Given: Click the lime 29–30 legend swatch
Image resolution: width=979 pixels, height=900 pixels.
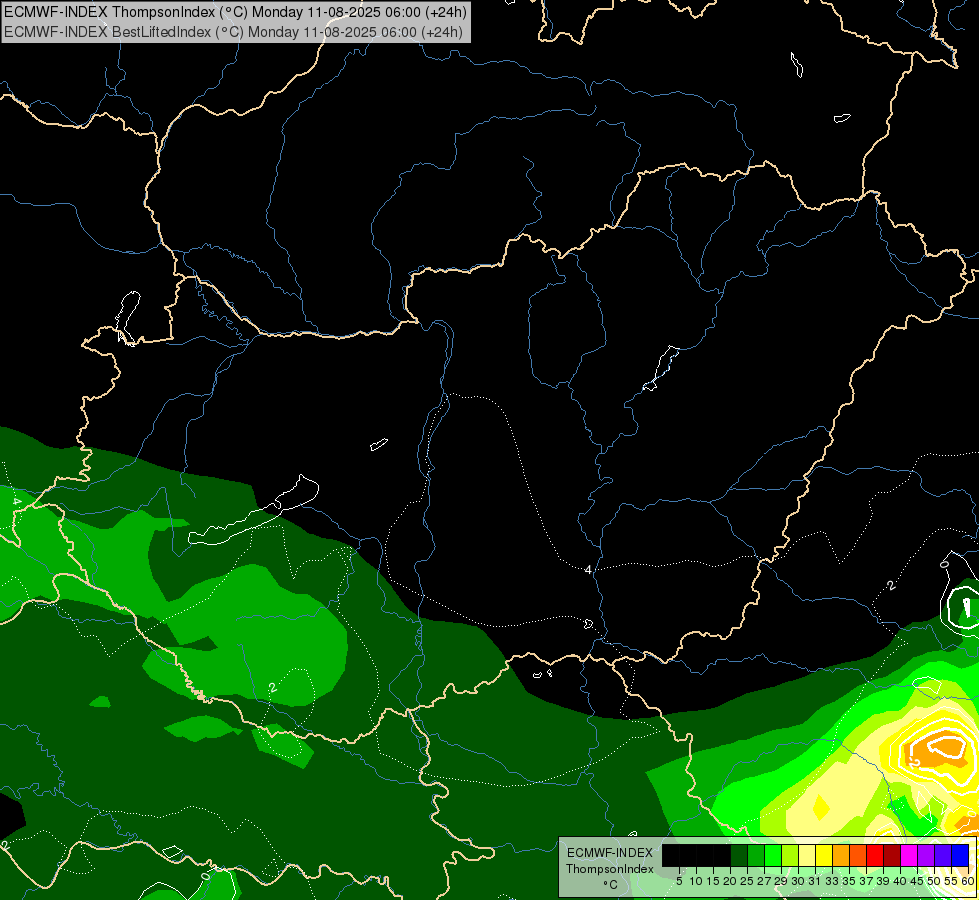Looking at the screenshot, I should [790, 855].
